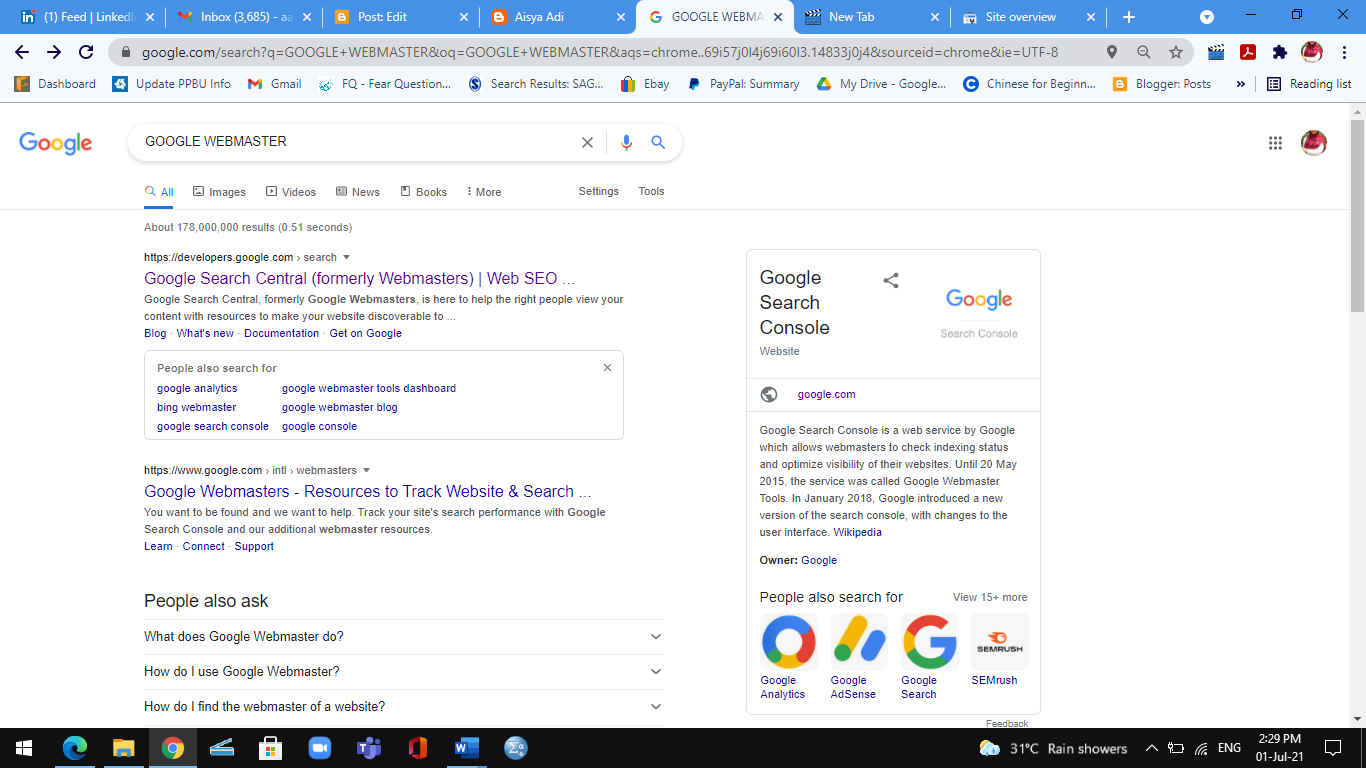
Task: Open new tab with plus button
Action: tap(1129, 17)
